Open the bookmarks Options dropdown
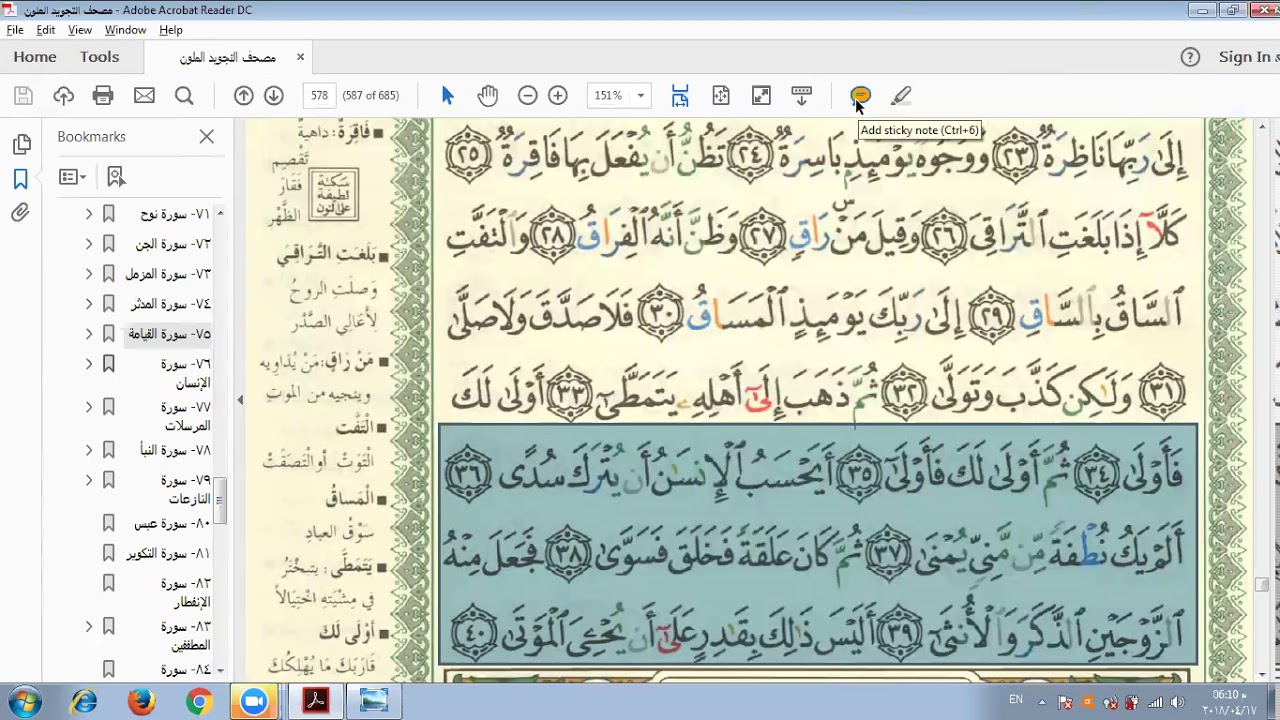 72,177
